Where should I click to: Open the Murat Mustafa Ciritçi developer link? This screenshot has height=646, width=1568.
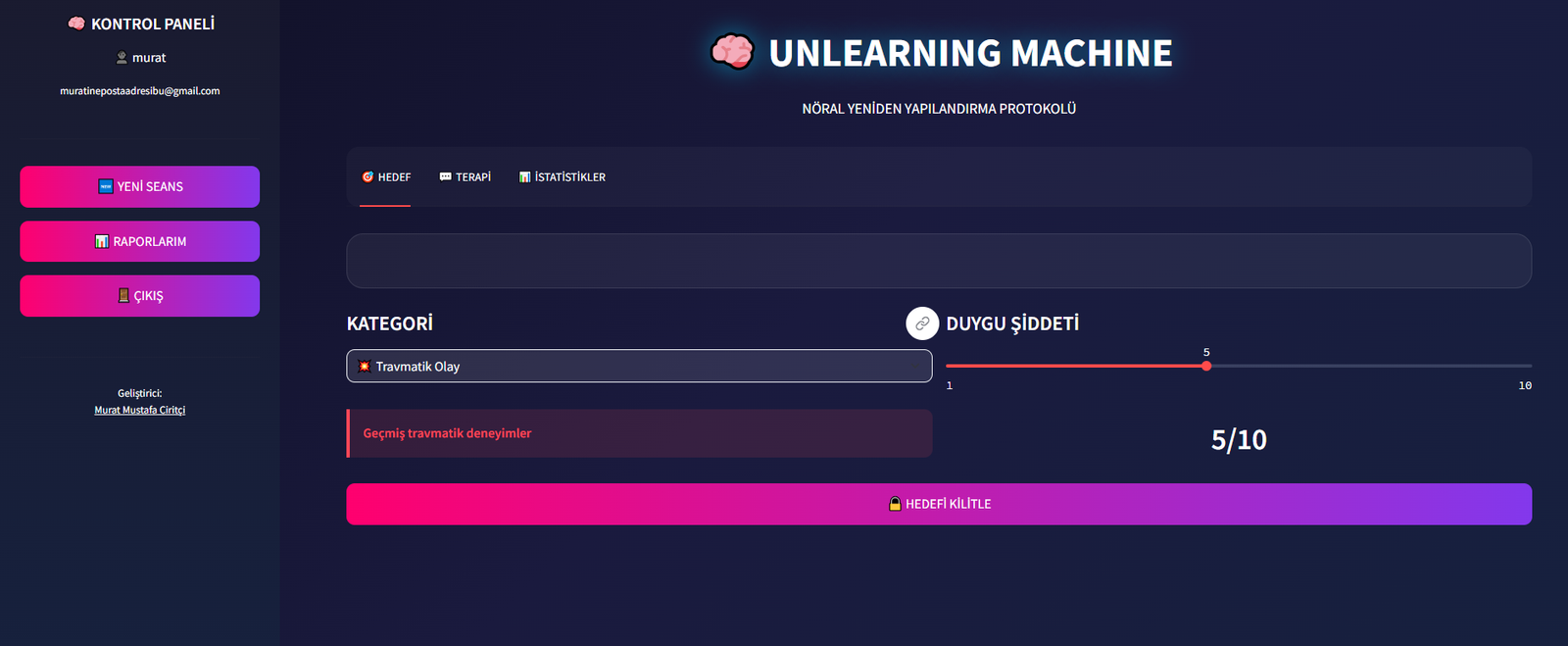tap(139, 410)
